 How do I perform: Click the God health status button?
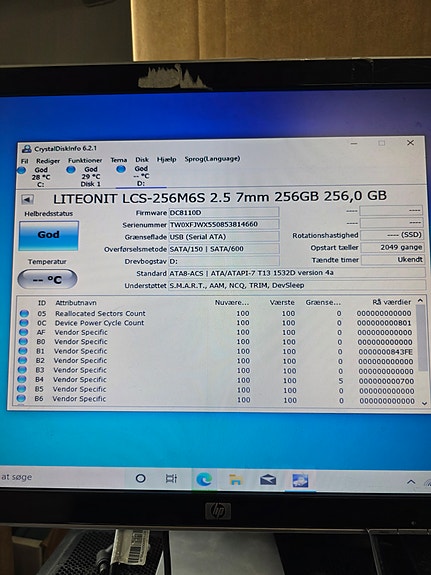(48, 235)
